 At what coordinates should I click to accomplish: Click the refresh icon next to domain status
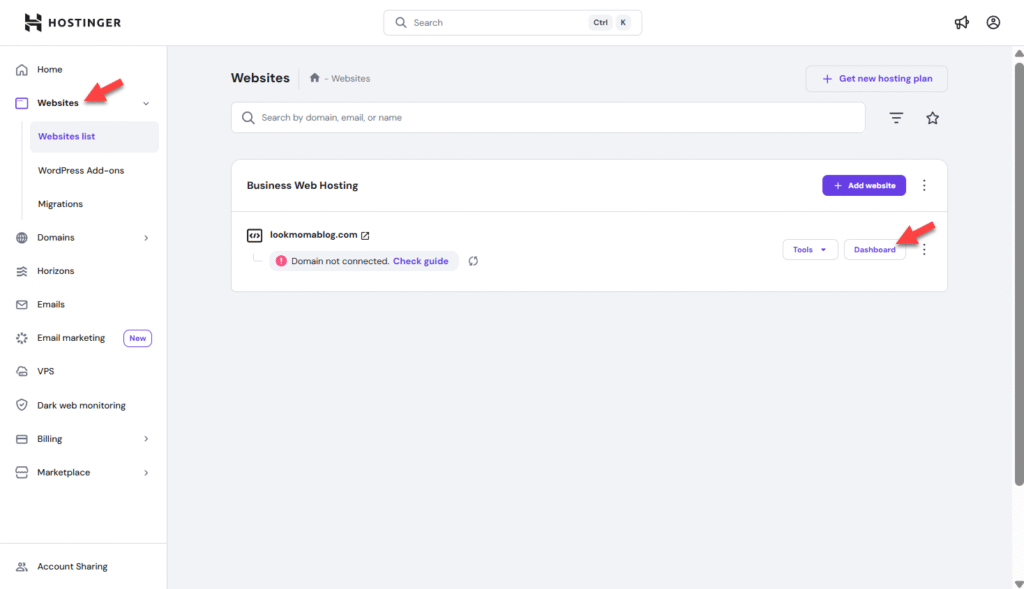(473, 261)
